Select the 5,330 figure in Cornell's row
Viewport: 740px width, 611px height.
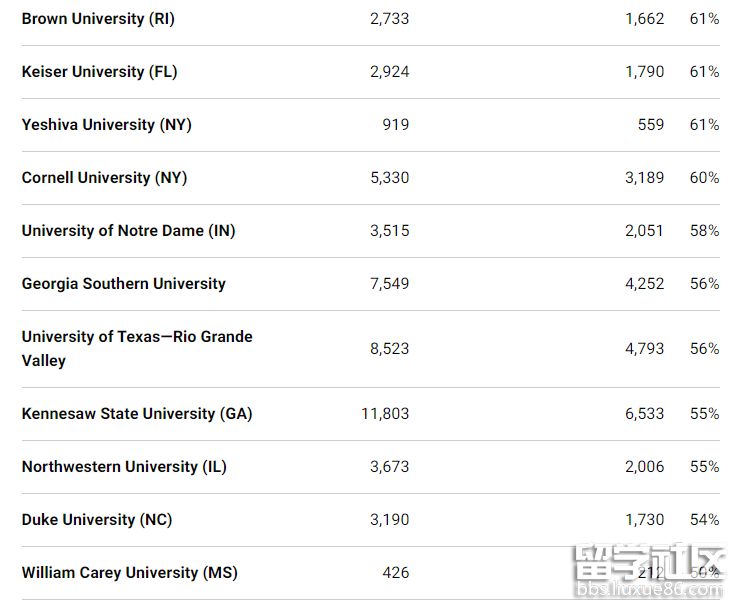tap(389, 178)
